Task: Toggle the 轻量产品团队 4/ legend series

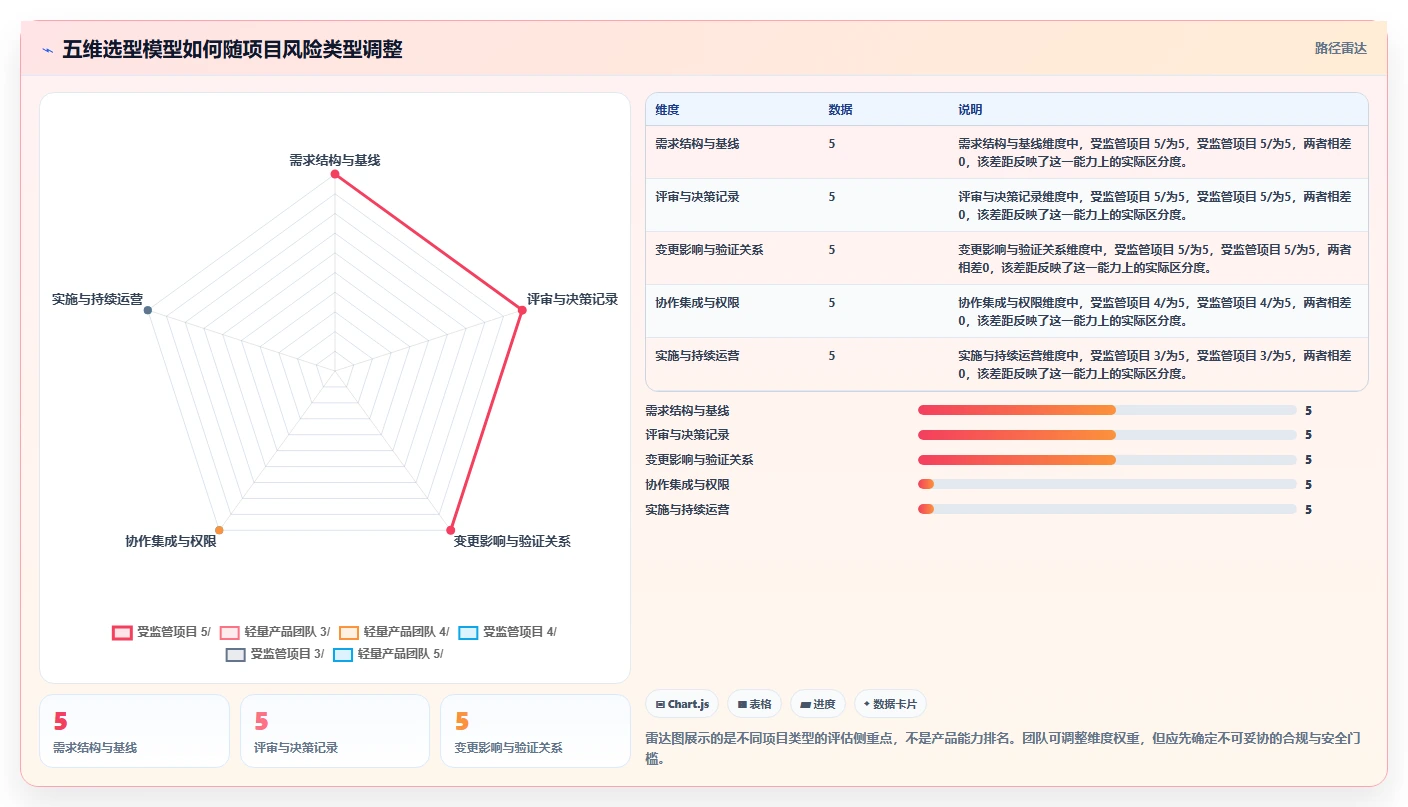Action: pos(394,632)
